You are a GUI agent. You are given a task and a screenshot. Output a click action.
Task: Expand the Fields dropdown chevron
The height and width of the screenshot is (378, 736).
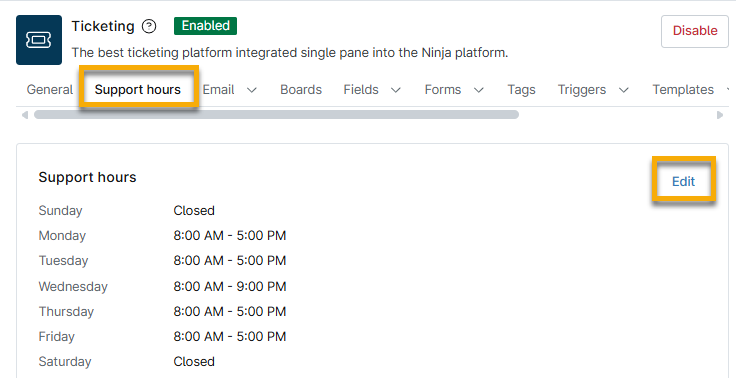click(x=396, y=90)
